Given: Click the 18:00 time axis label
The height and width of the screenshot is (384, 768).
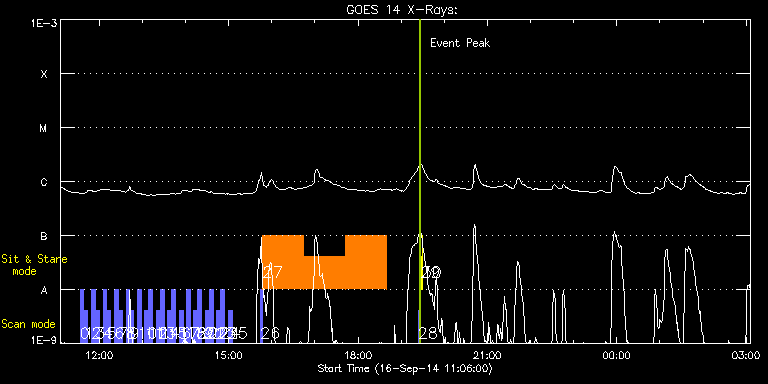Looking at the screenshot, I should pos(358,356).
